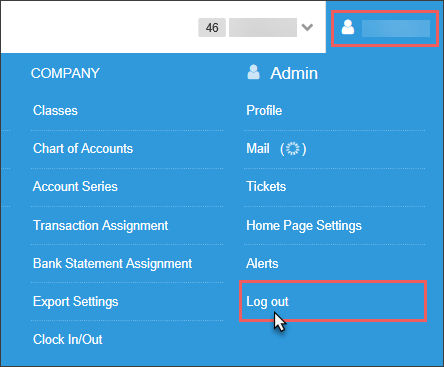Click the 46 company number badge
The width and height of the screenshot is (444, 367).
(212, 27)
